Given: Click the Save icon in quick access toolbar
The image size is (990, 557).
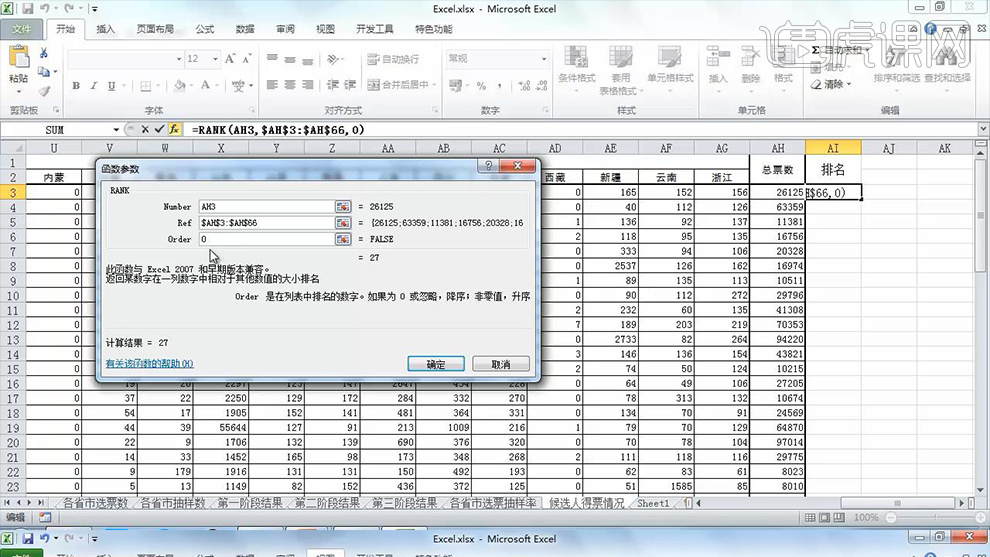Looking at the screenshot, I should coord(28,9).
